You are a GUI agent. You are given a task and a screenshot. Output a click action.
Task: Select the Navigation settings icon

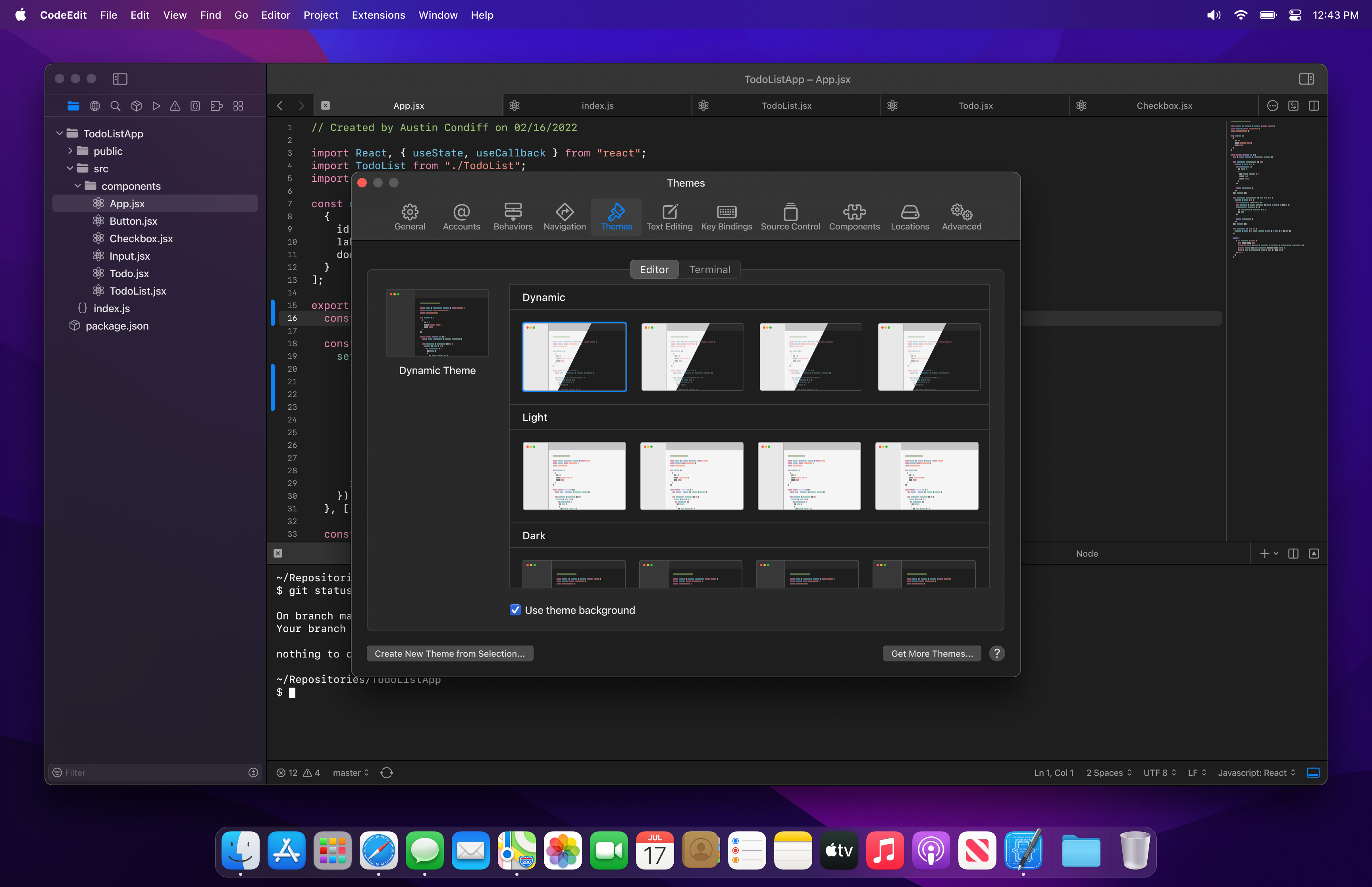[564, 216]
